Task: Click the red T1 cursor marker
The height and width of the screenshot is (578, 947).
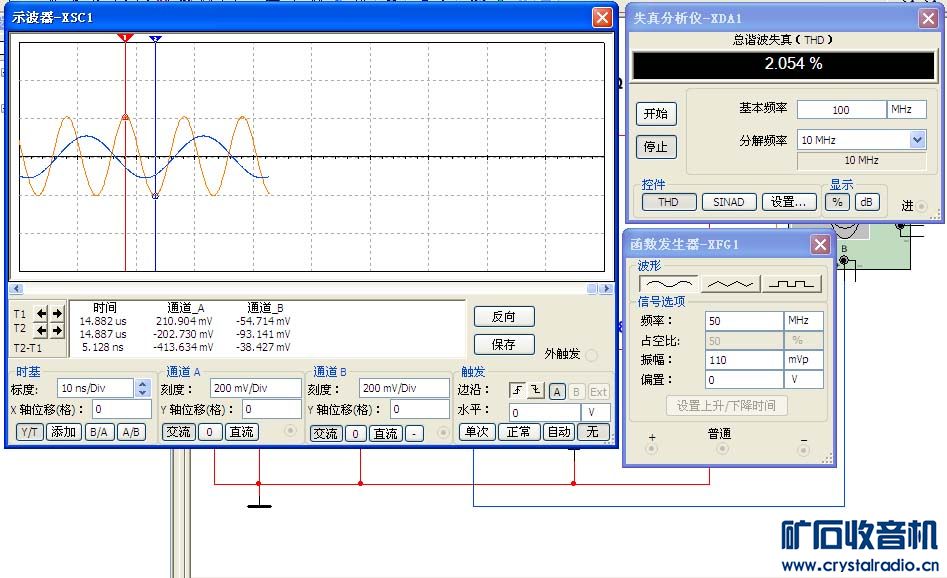Action: [125, 38]
